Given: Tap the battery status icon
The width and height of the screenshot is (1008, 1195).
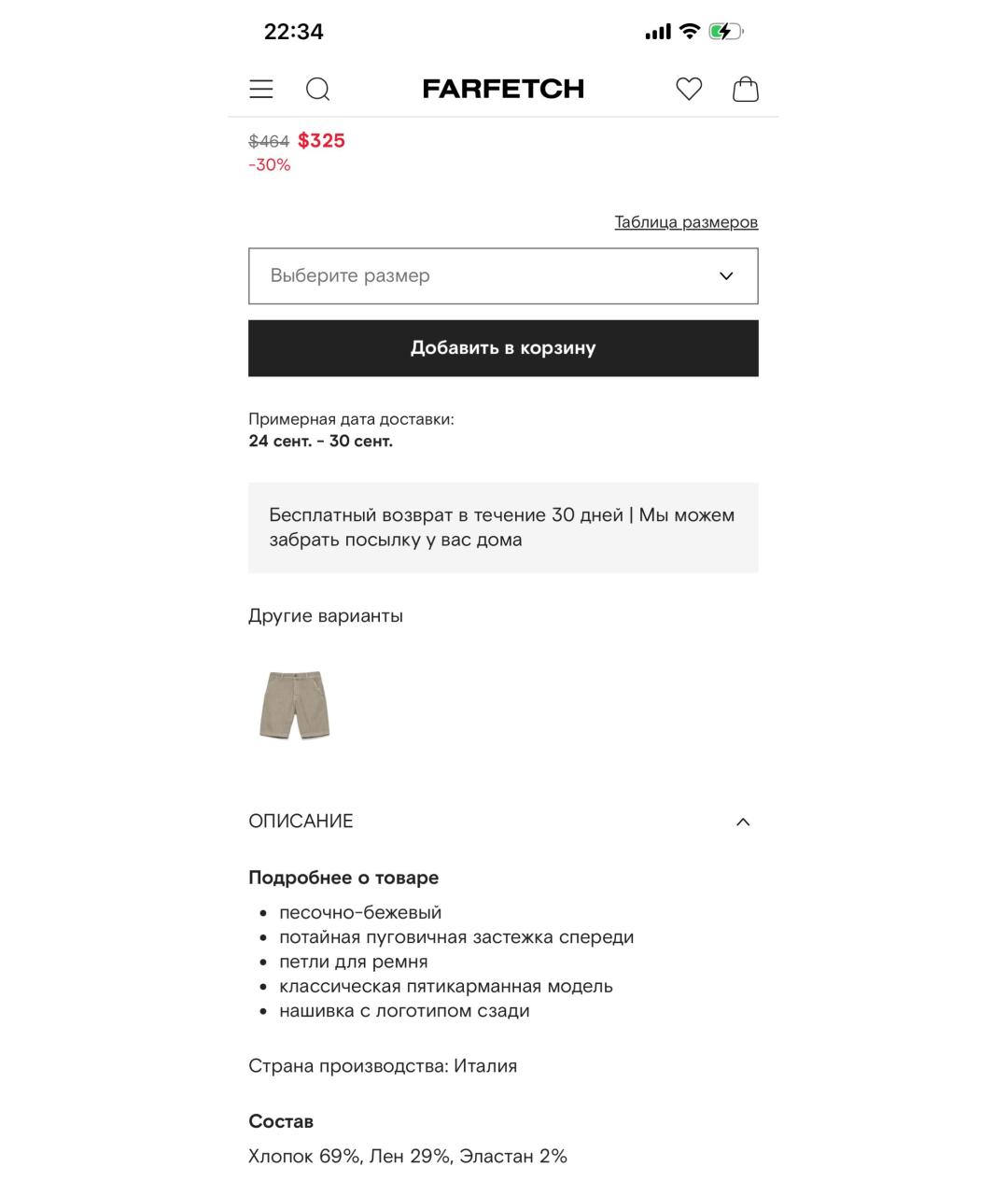Looking at the screenshot, I should click(x=726, y=32).
